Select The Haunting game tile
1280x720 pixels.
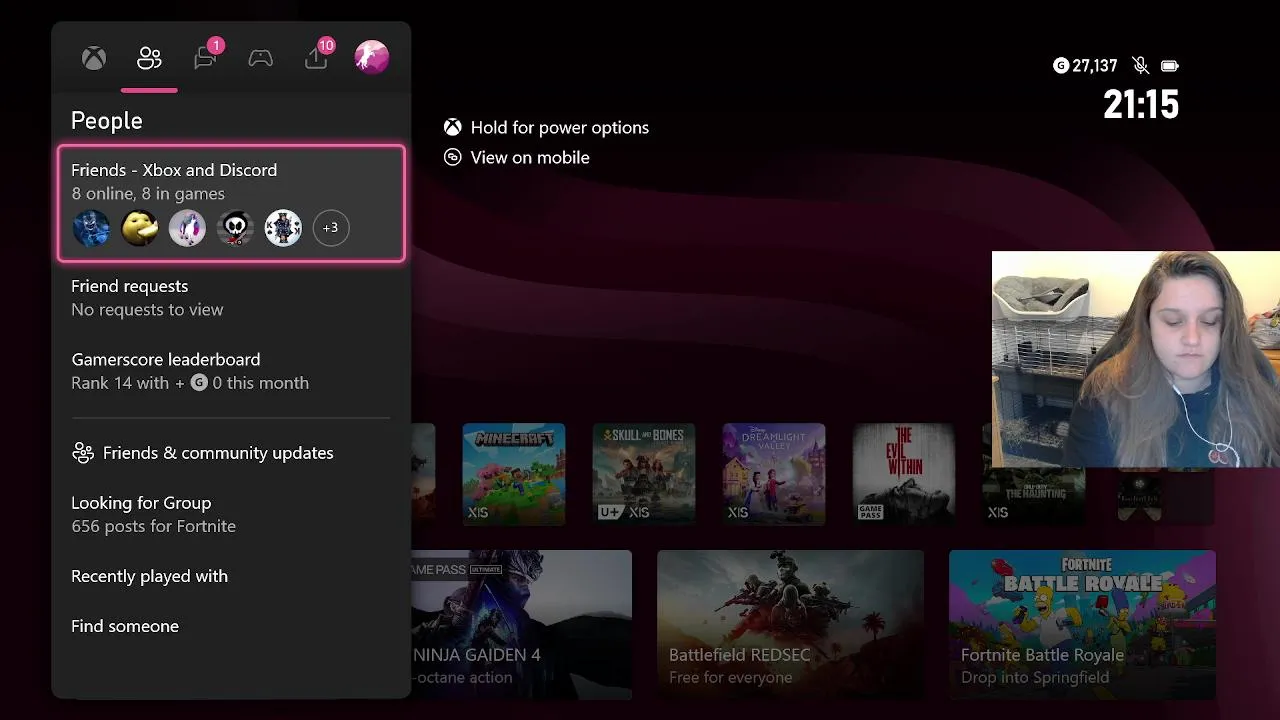(x=1034, y=495)
